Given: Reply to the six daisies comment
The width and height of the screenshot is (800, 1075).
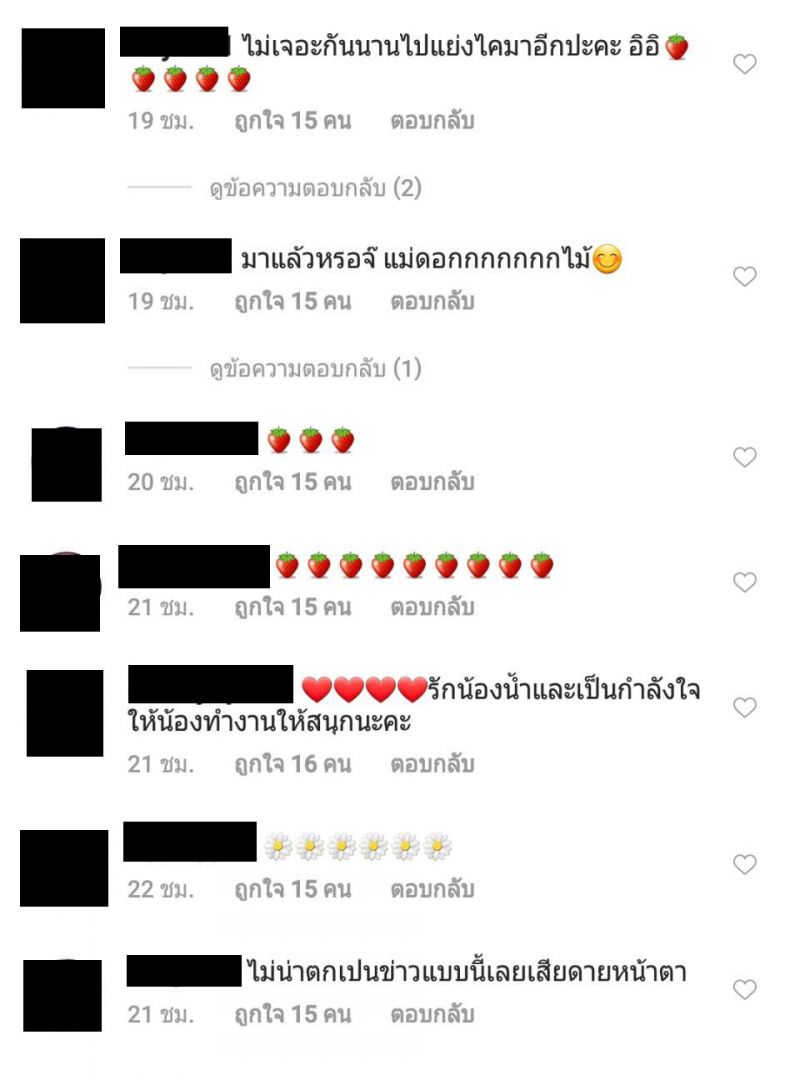Looking at the screenshot, I should [x=433, y=889].
